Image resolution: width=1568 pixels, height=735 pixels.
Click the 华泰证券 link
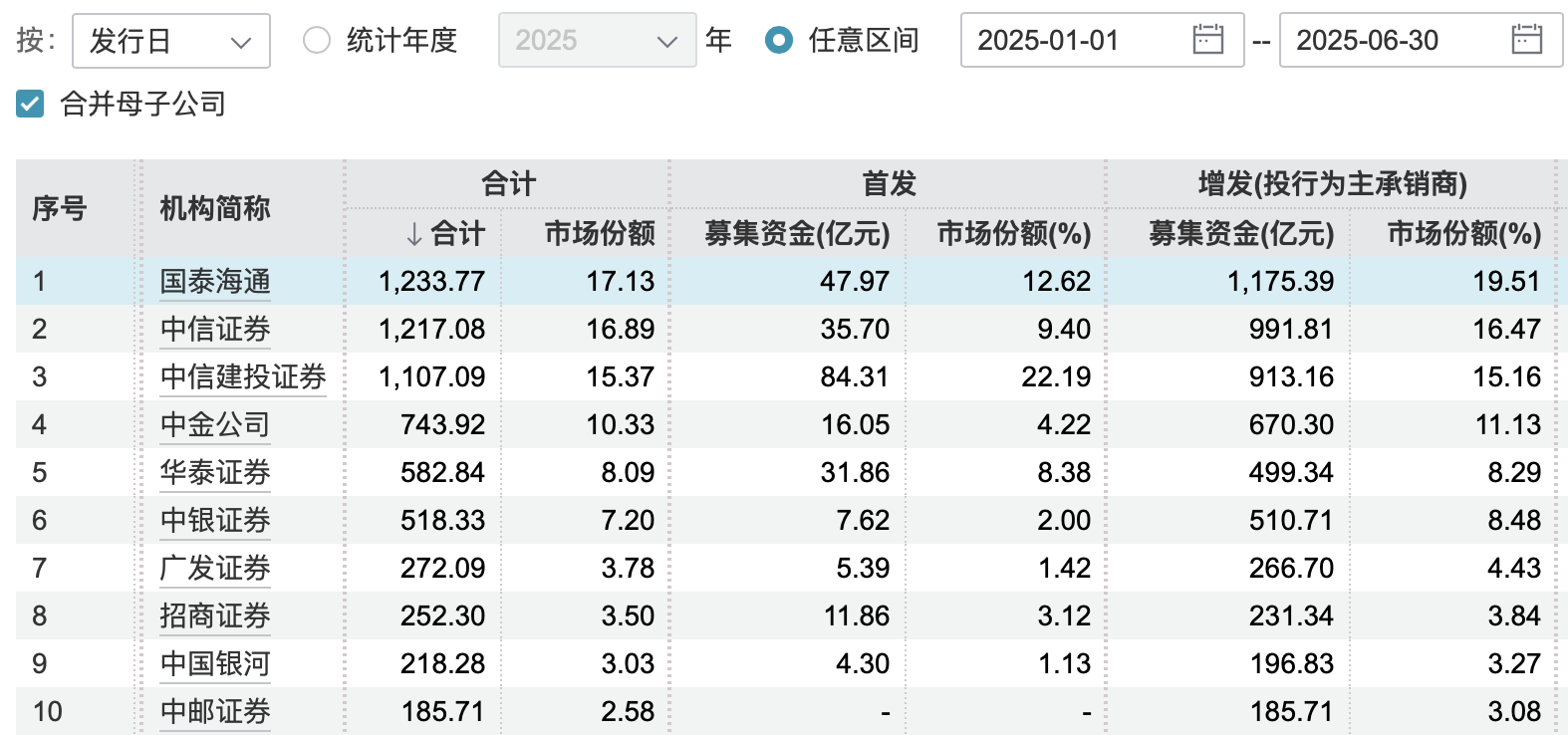215,473
